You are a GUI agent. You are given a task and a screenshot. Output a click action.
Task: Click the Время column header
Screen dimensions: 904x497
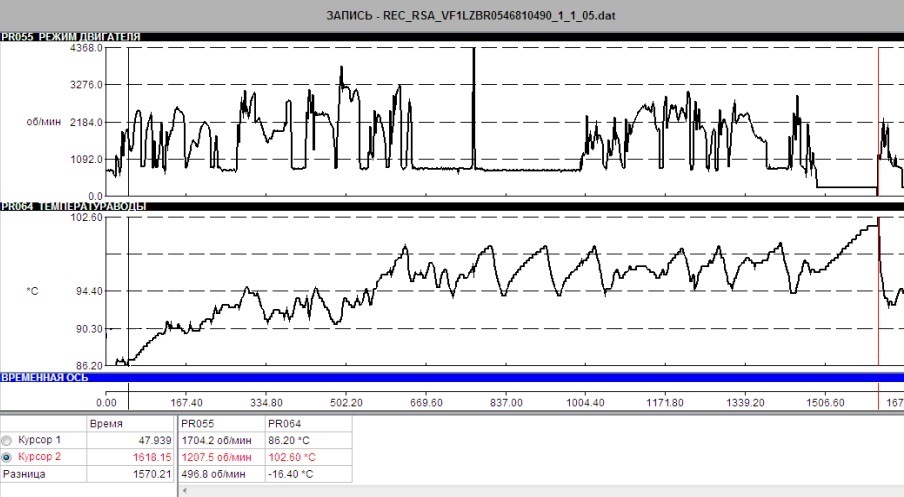coord(130,424)
